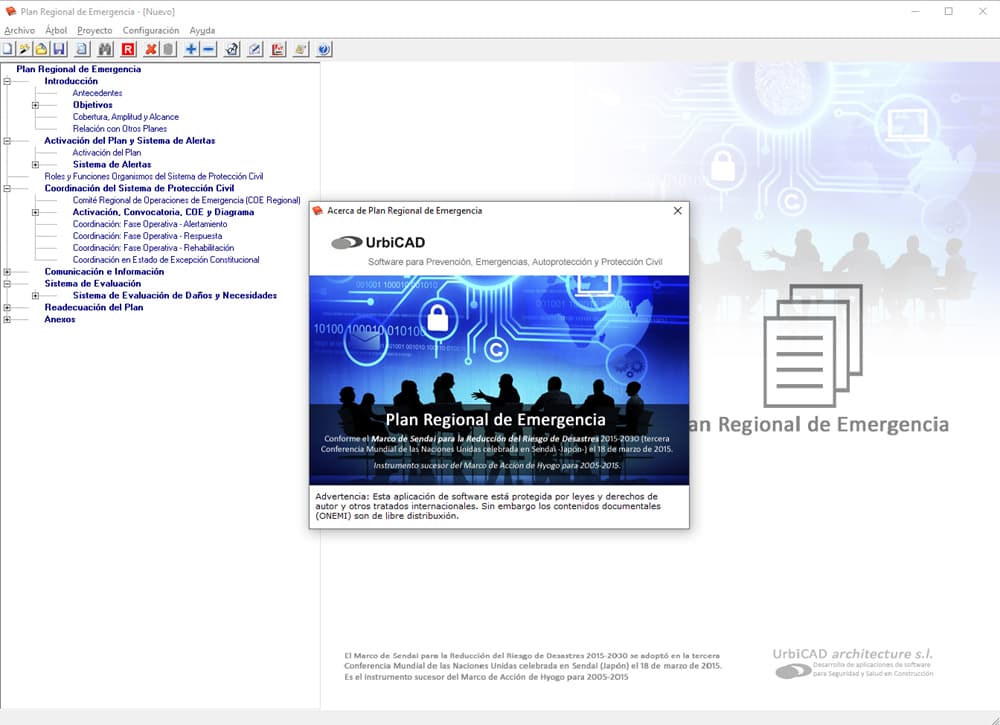Image resolution: width=1000 pixels, height=725 pixels.
Task: Click the gray trash can icon
Action: click(x=168, y=49)
